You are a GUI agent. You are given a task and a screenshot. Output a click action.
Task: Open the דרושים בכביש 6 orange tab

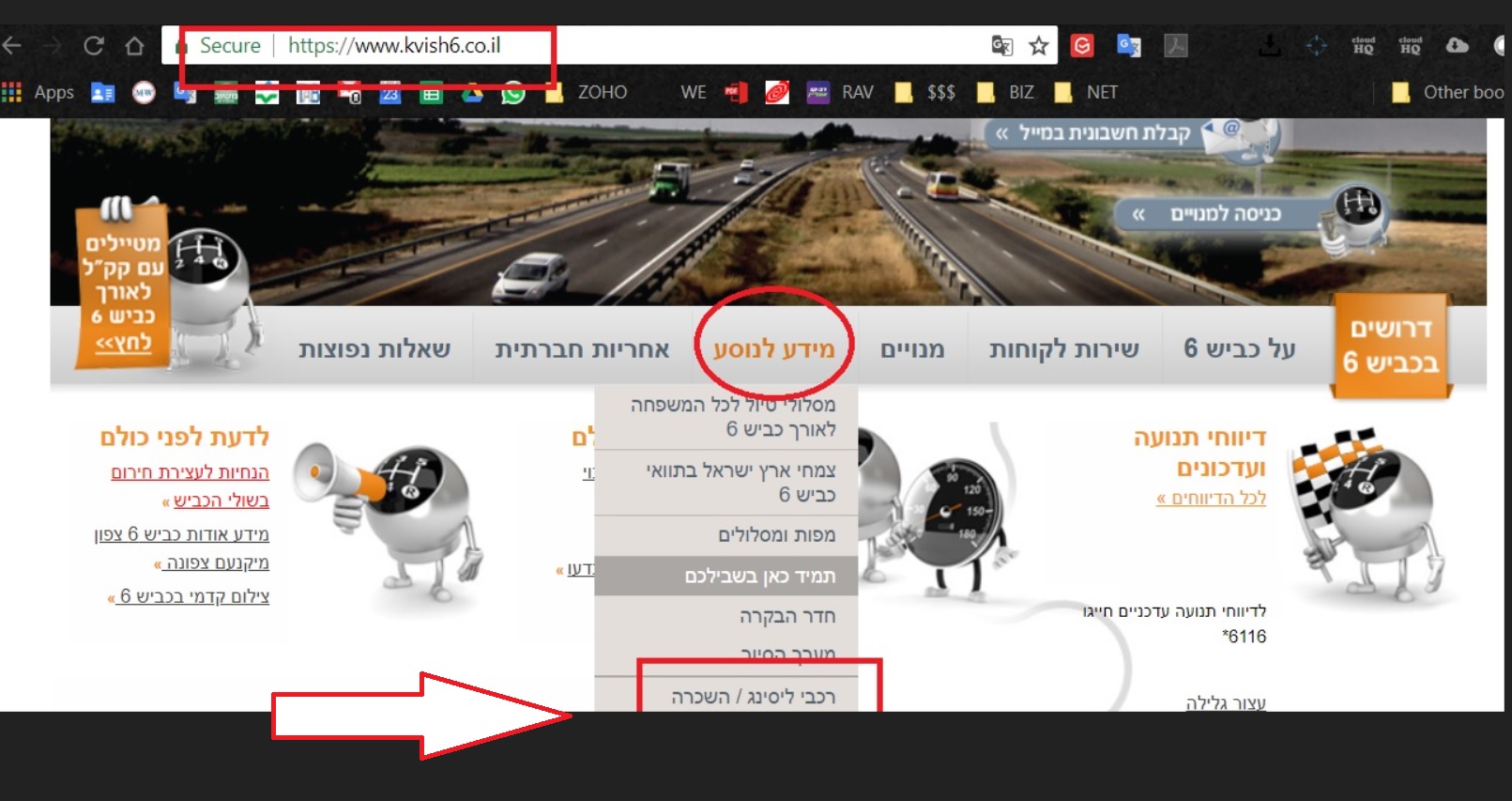tap(1390, 346)
